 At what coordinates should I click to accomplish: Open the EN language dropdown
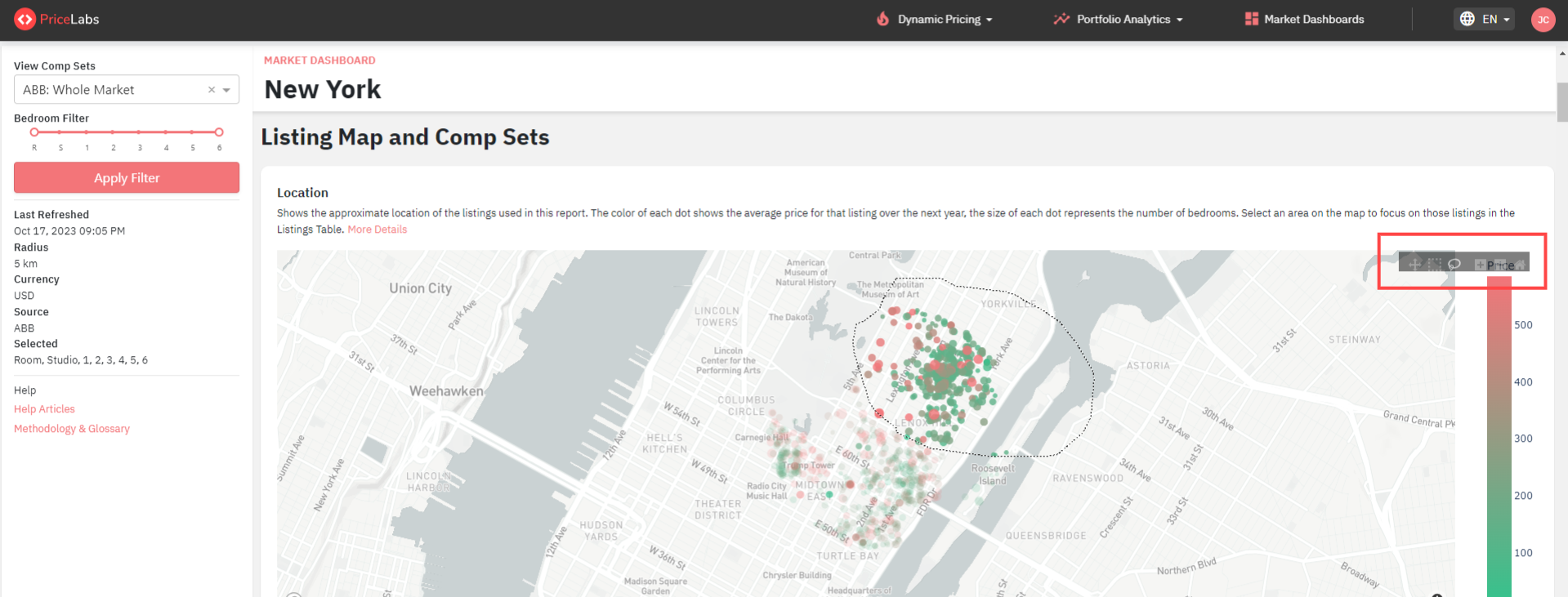coord(1484,19)
